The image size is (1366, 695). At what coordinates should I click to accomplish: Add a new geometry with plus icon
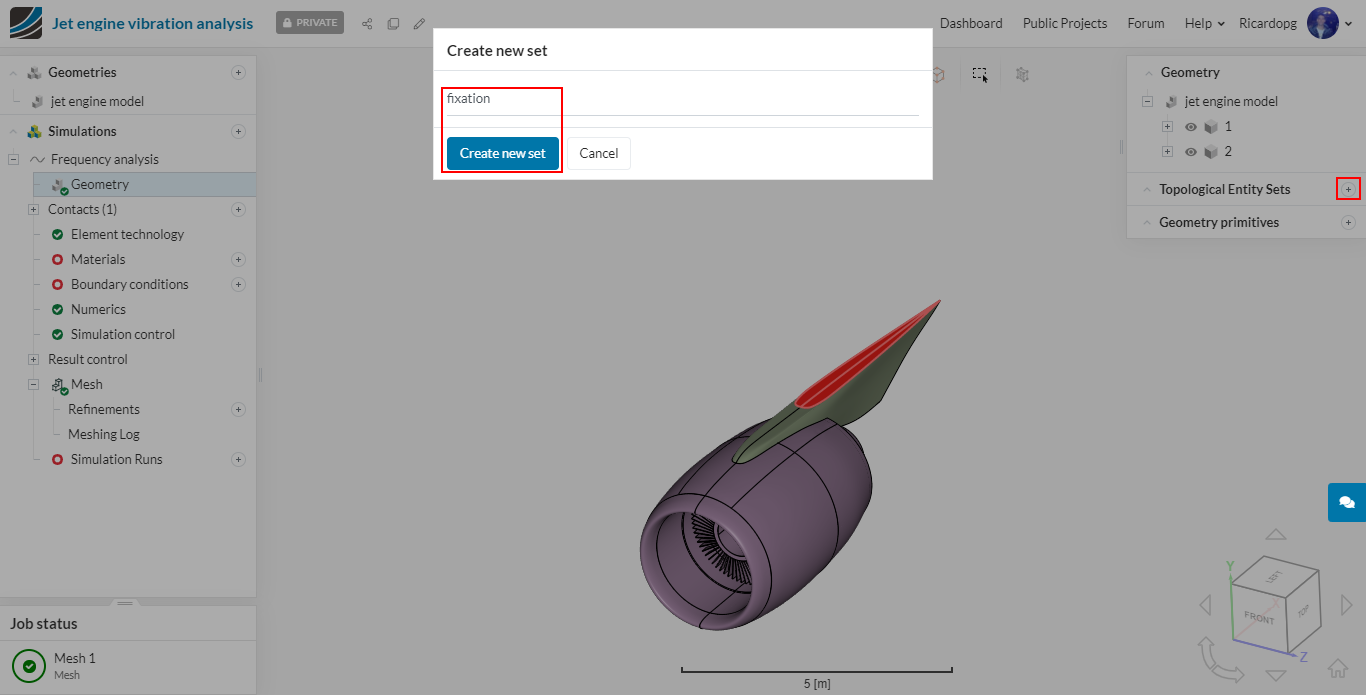pos(238,72)
